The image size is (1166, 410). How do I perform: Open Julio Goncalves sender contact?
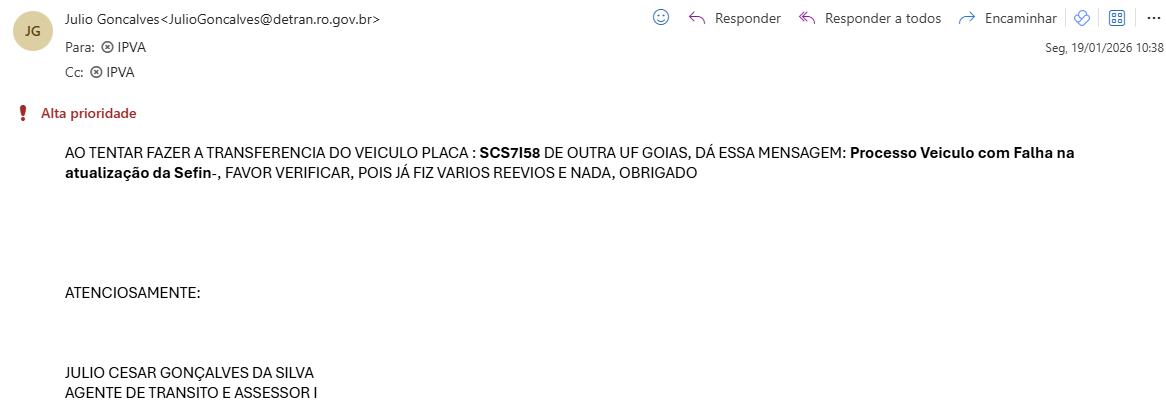(220, 19)
